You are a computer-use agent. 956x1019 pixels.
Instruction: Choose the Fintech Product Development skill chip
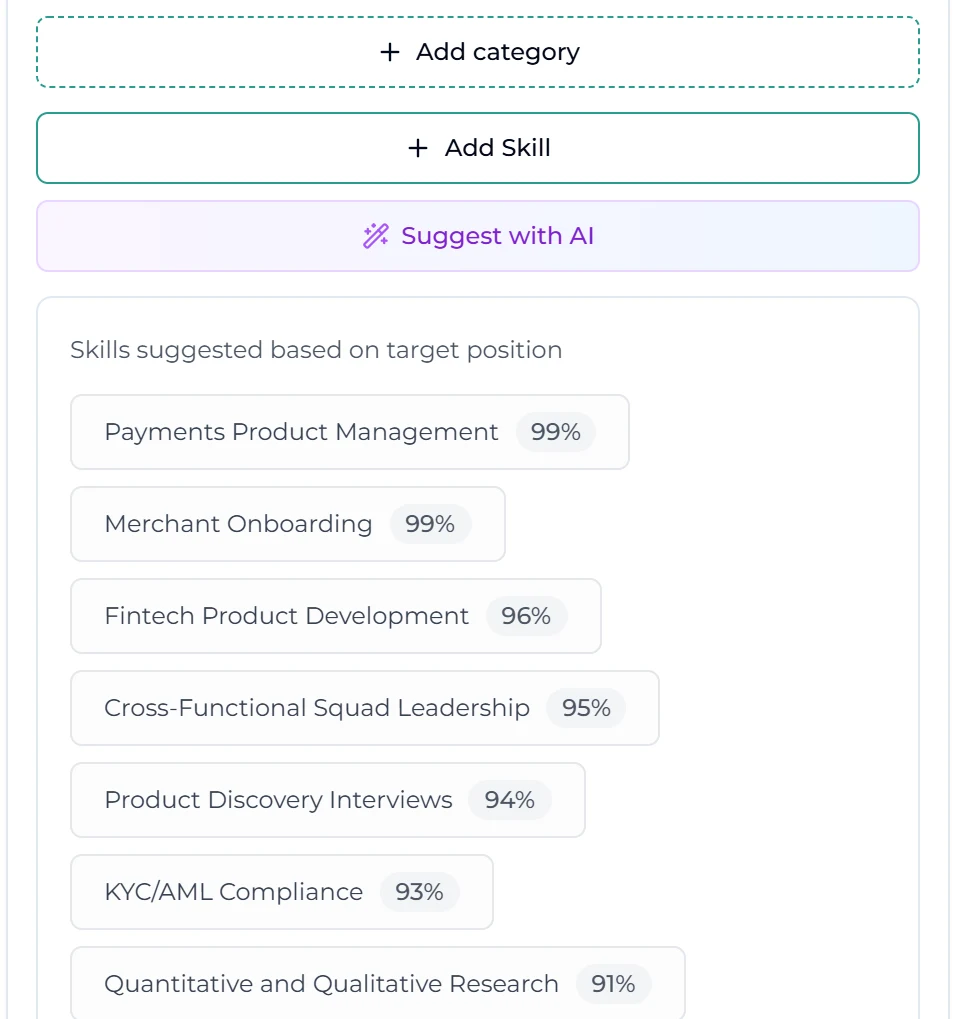pos(336,616)
